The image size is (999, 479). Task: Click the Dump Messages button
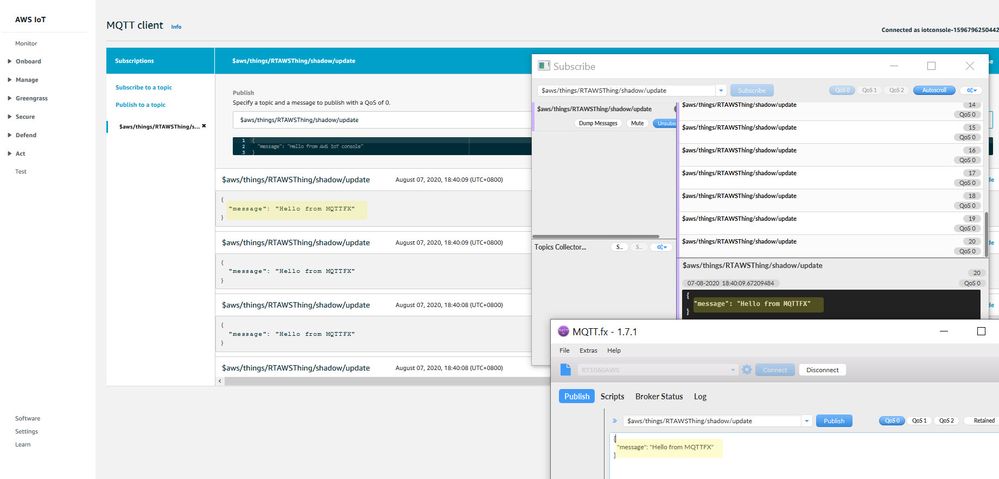click(x=598, y=123)
